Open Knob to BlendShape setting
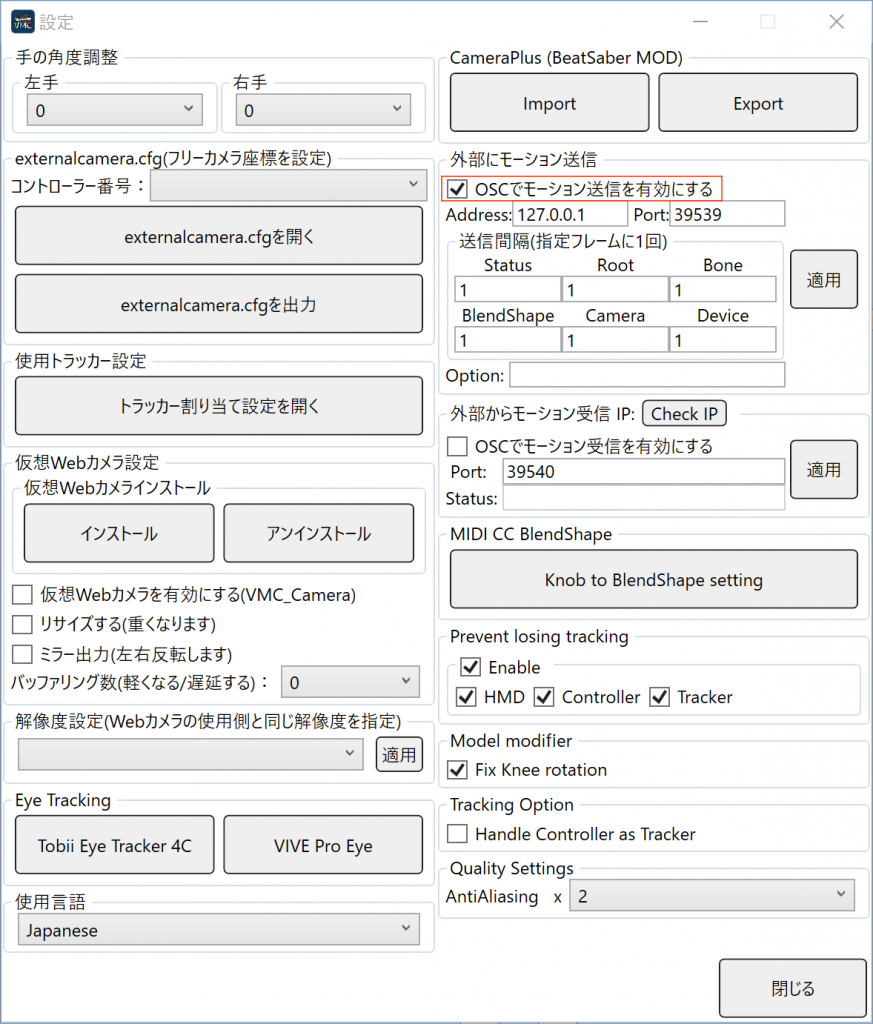The image size is (873, 1024). point(653,579)
